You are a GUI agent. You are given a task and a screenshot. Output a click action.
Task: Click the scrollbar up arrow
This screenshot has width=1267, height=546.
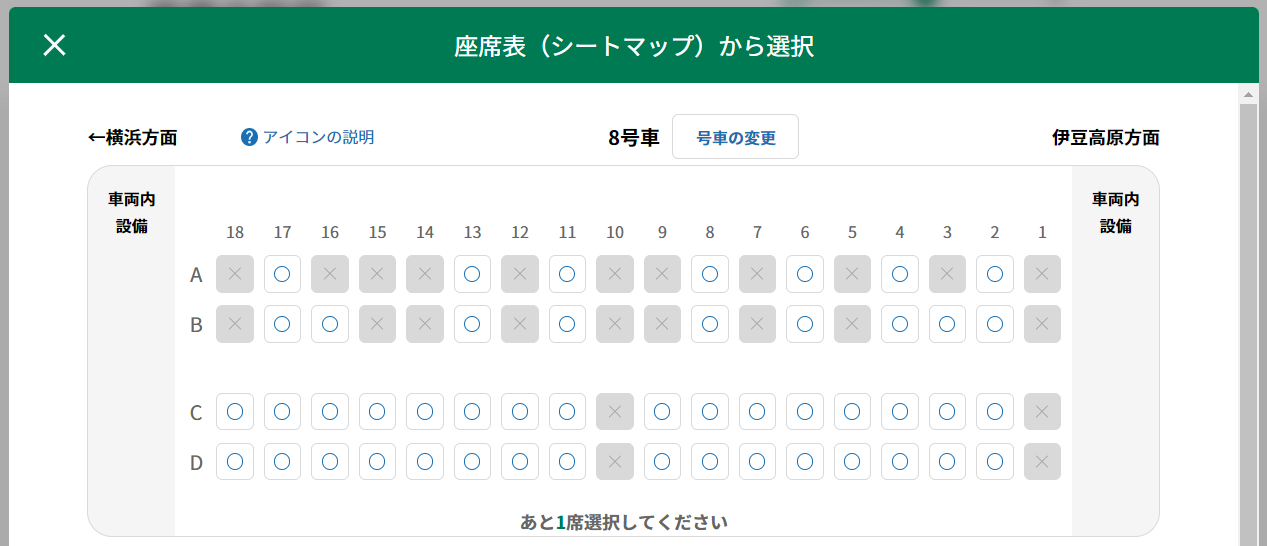1247,95
